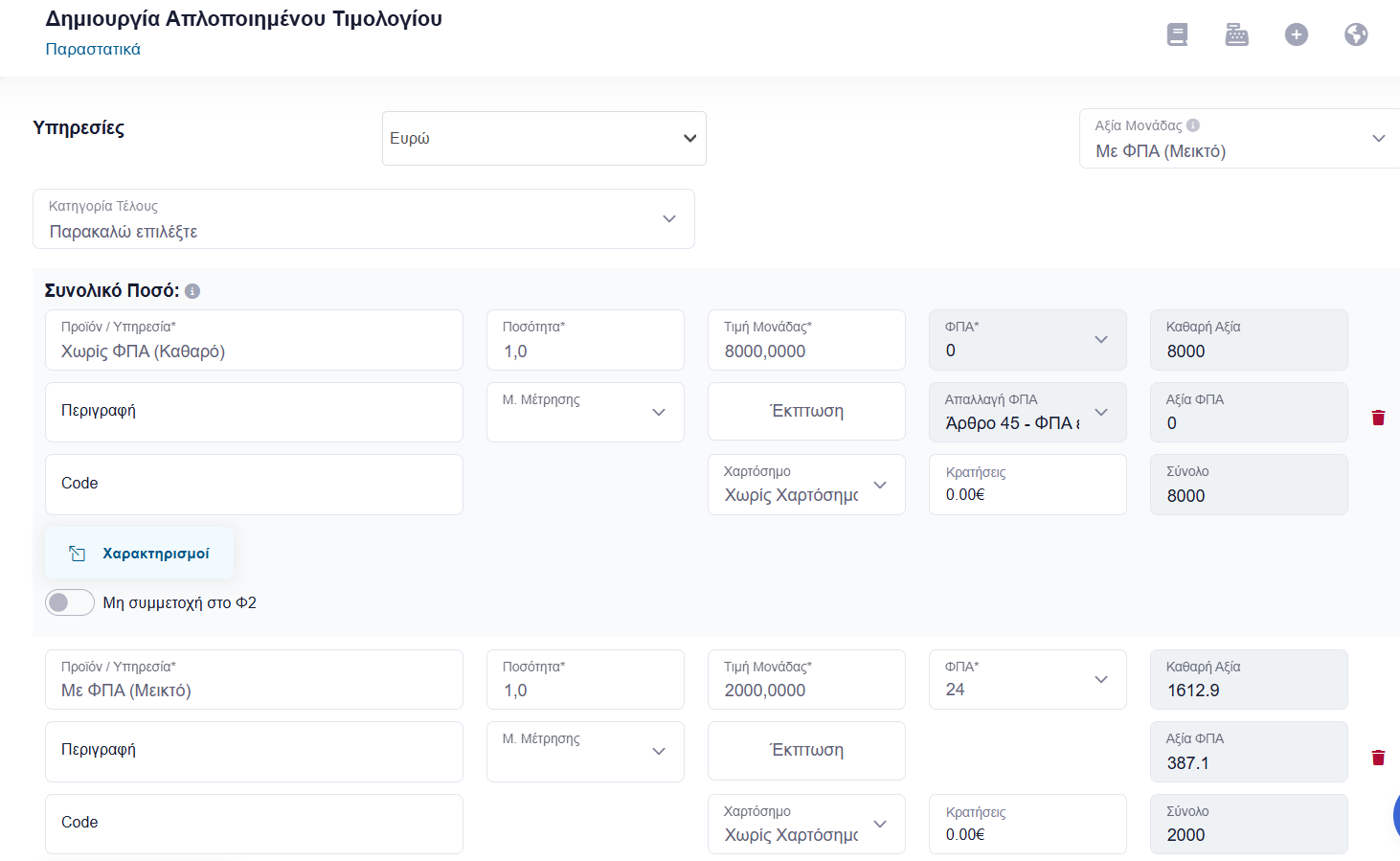Click Code field in first line
1400x861 pixels.
click(x=254, y=485)
